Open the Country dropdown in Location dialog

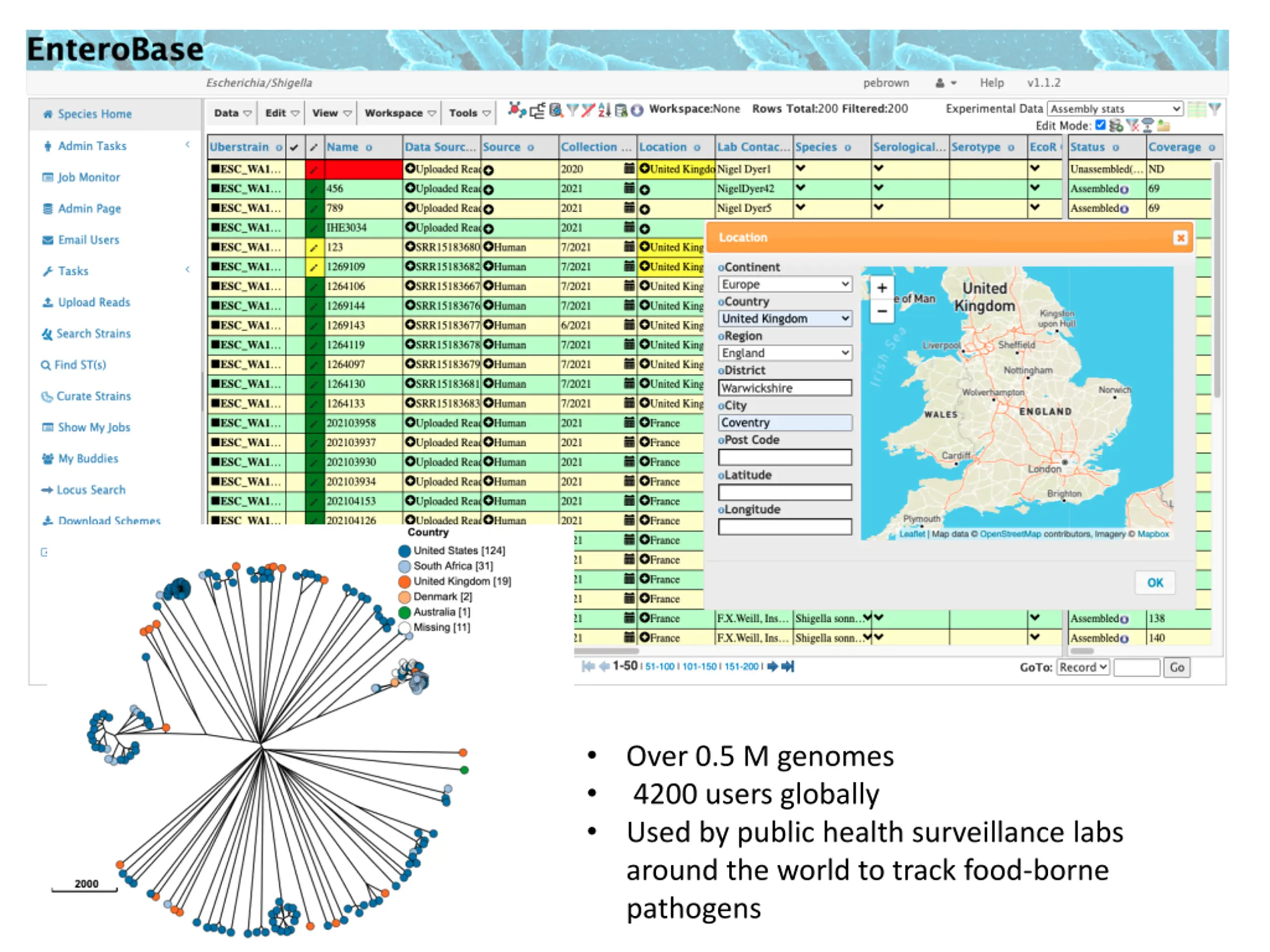click(x=785, y=318)
